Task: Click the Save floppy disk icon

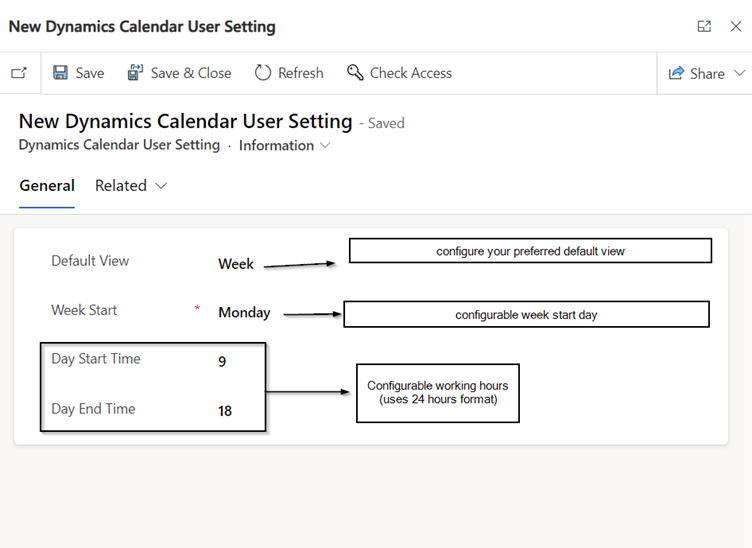Action: [x=60, y=73]
